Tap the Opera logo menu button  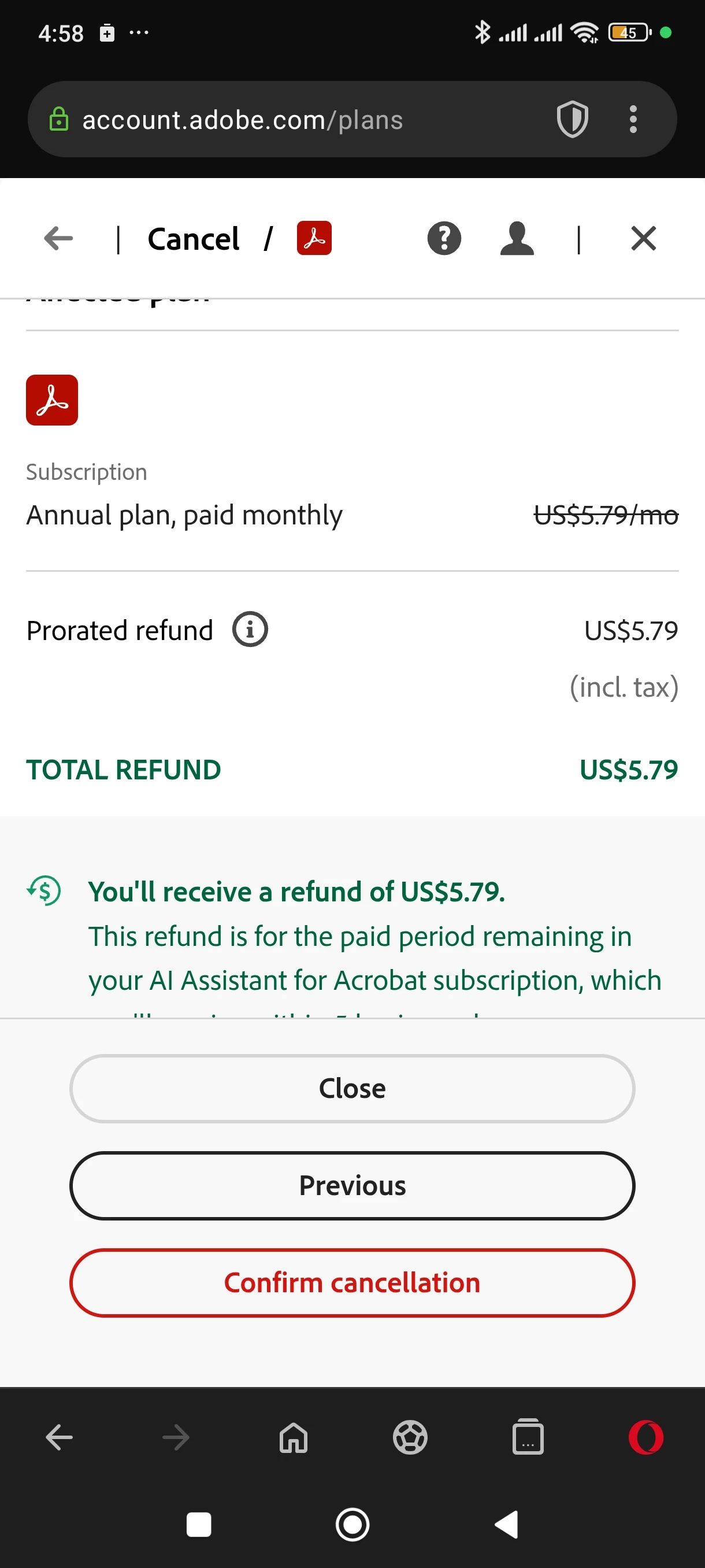[x=646, y=1437]
